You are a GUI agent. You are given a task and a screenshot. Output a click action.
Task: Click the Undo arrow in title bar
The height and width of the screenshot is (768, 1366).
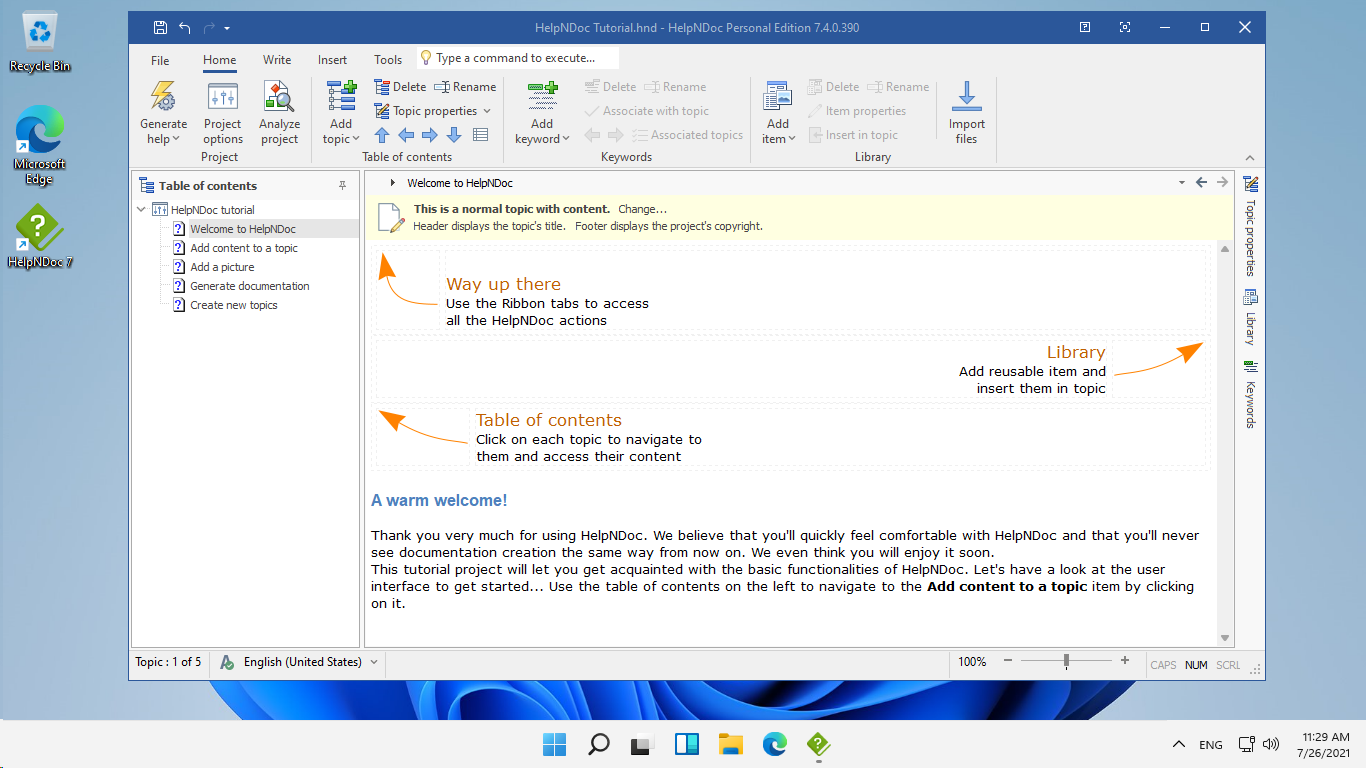point(185,28)
